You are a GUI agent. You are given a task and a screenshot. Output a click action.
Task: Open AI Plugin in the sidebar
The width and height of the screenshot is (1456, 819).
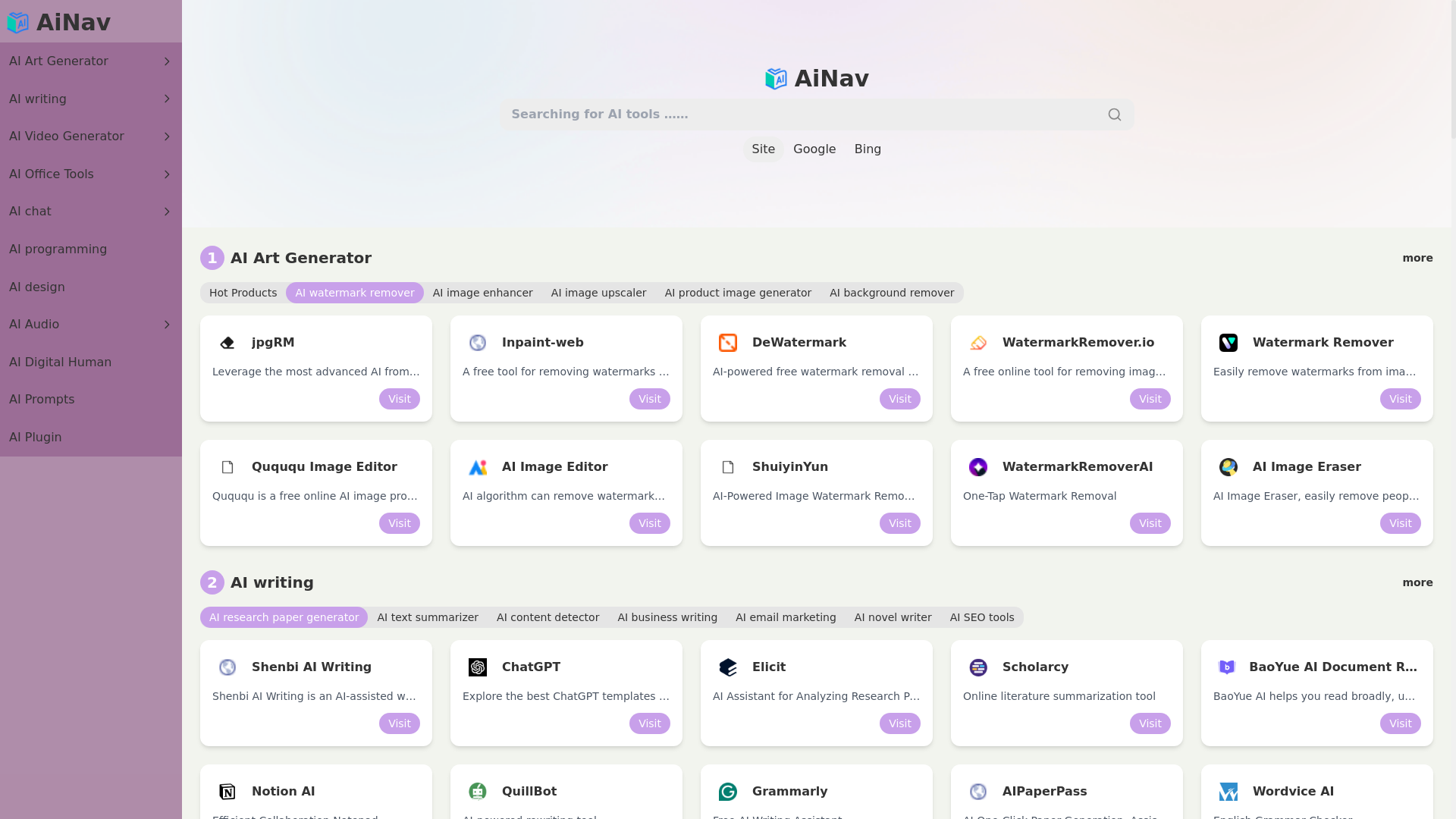pos(91,438)
